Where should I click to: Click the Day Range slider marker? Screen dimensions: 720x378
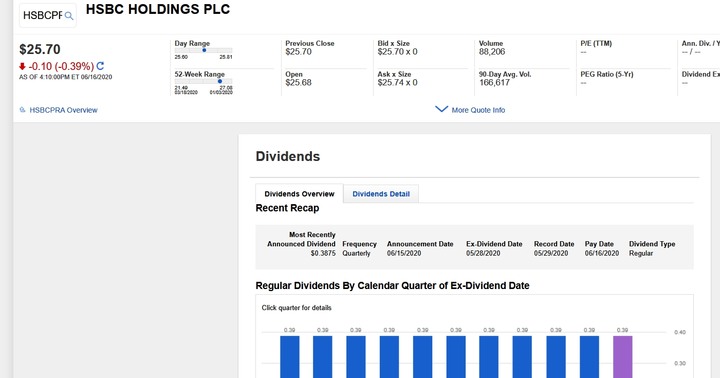coord(204,50)
